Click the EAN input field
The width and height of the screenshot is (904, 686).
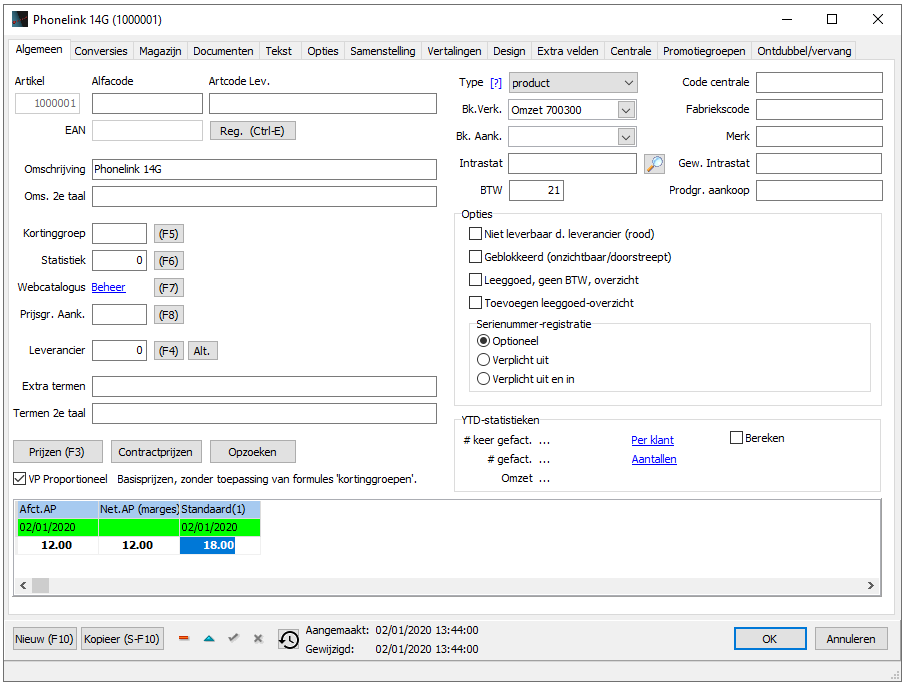[x=148, y=130]
